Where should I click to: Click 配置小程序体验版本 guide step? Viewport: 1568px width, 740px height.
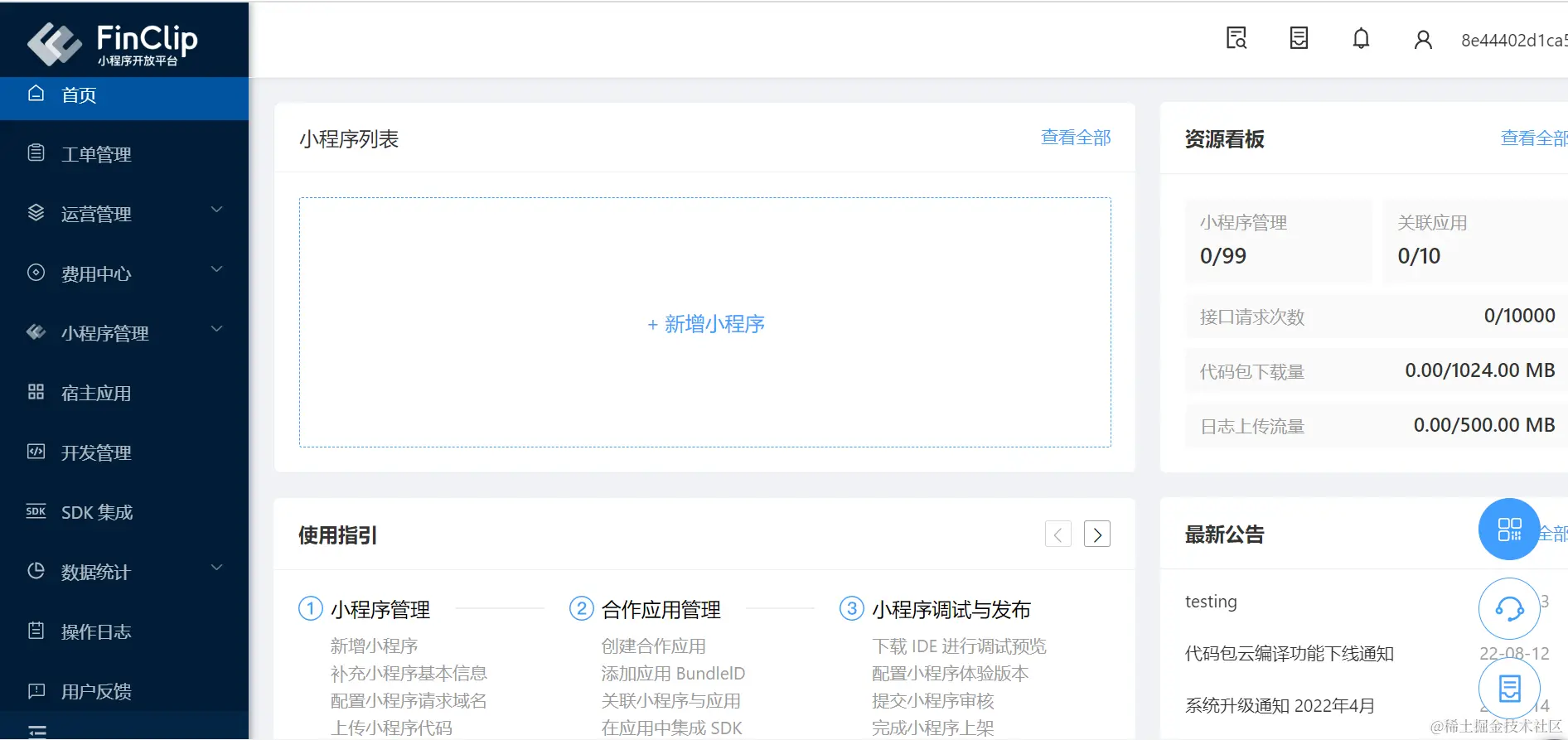coord(950,673)
